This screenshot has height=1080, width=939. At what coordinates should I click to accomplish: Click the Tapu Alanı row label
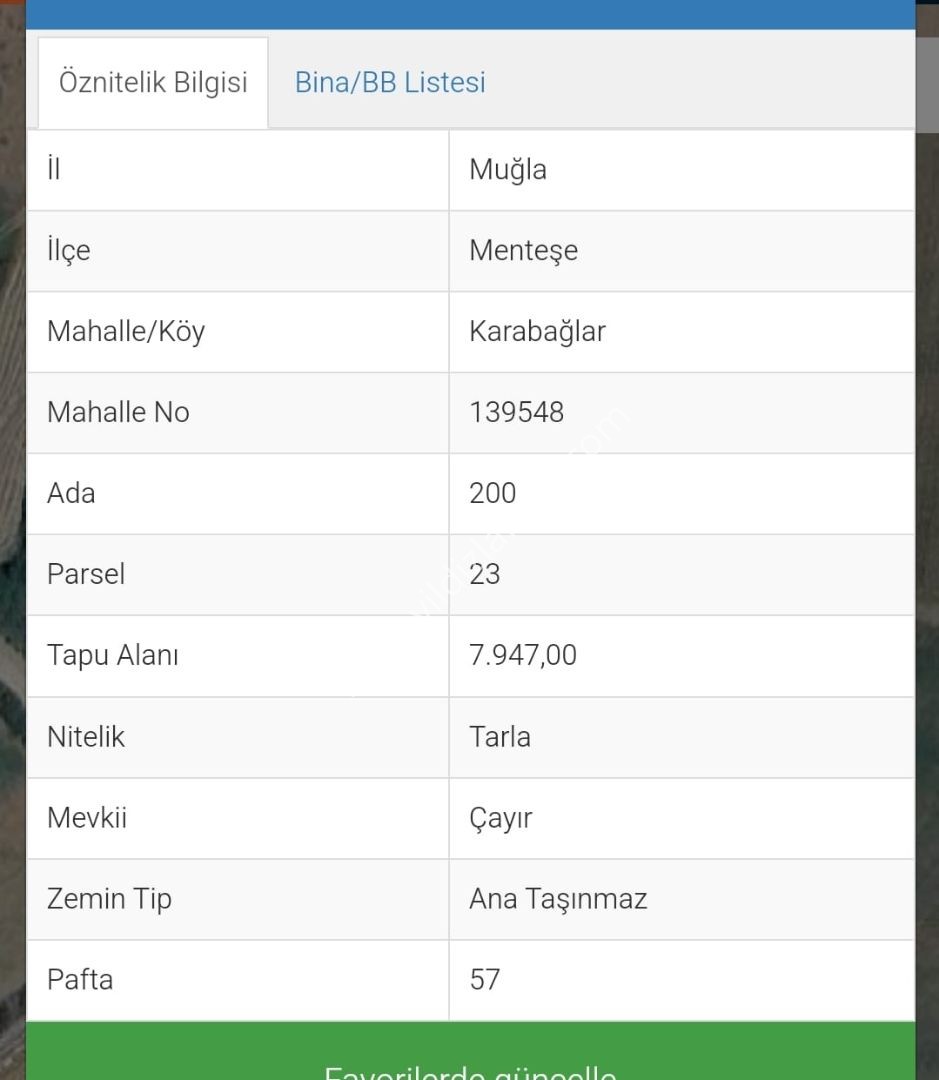pos(112,655)
